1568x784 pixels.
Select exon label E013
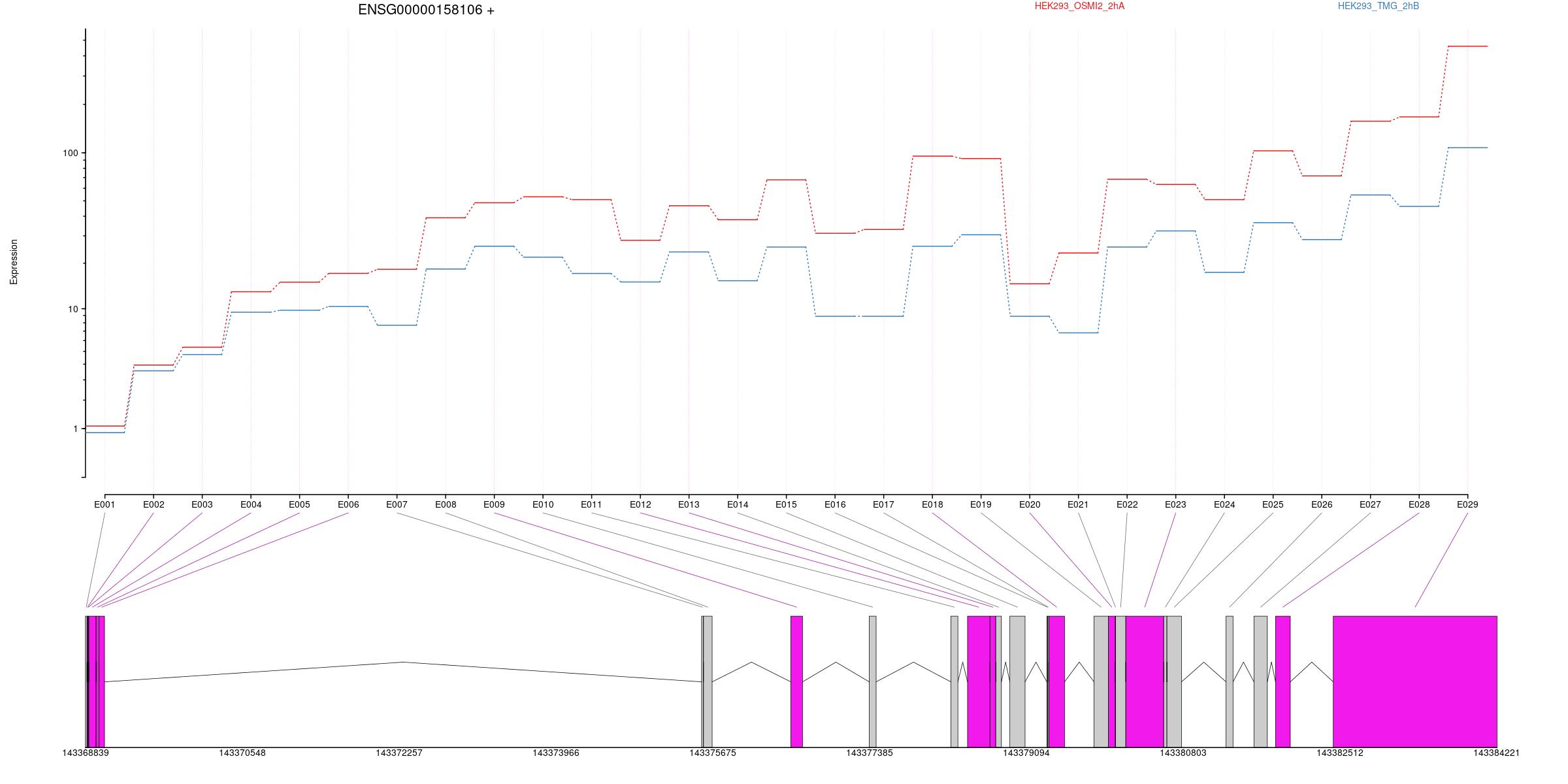(x=689, y=504)
